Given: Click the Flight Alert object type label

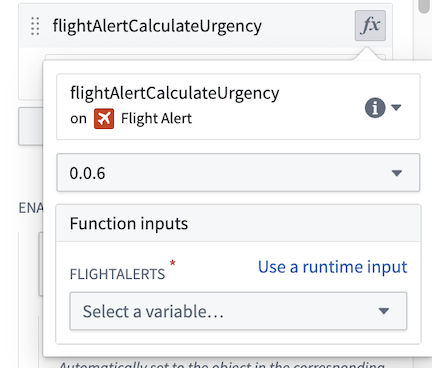Looking at the screenshot, I should coord(156,118).
